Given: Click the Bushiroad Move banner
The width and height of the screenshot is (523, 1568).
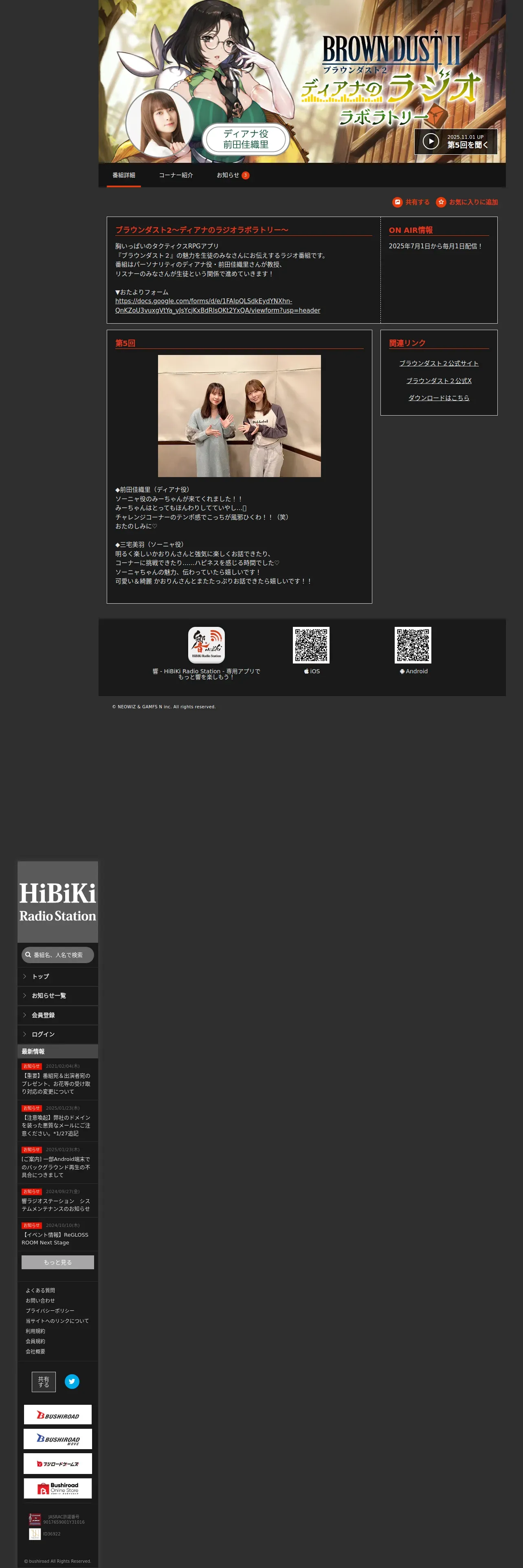Looking at the screenshot, I should coord(58,1439).
